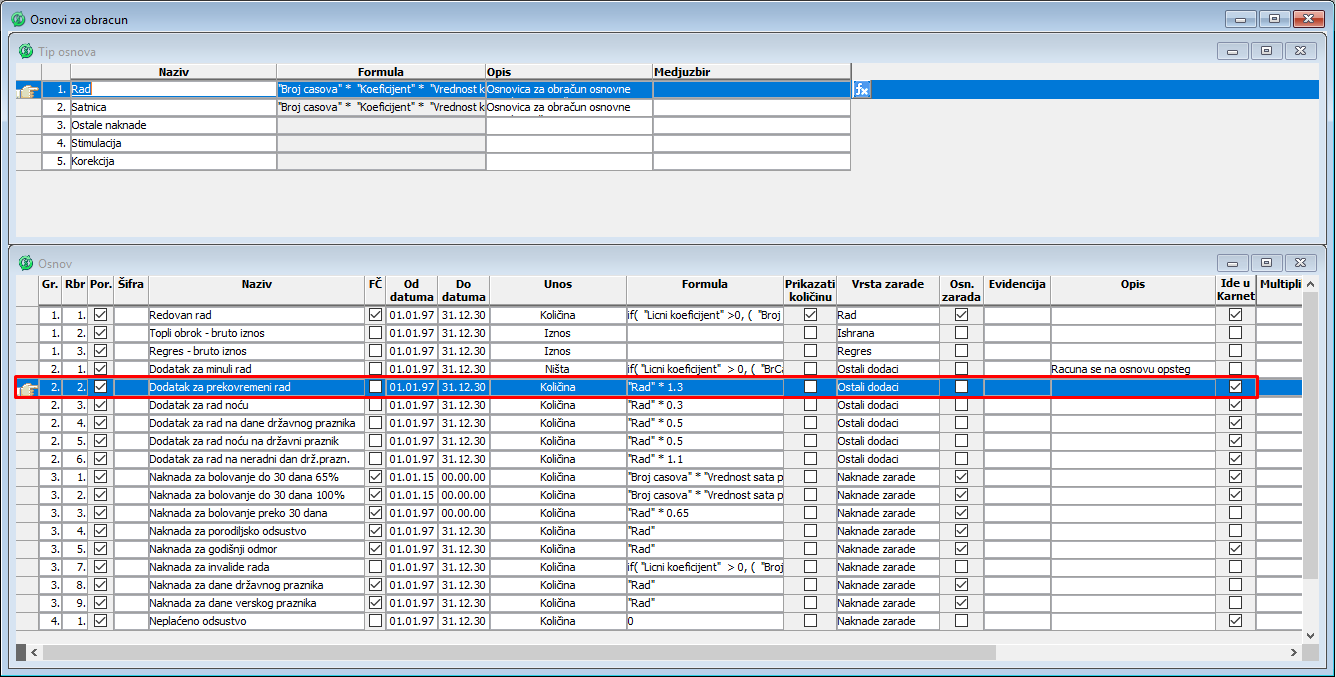
Task: Click the hand pointer on Dodatak za prekovremeni rad
Action: pyautogui.click(x=28, y=387)
